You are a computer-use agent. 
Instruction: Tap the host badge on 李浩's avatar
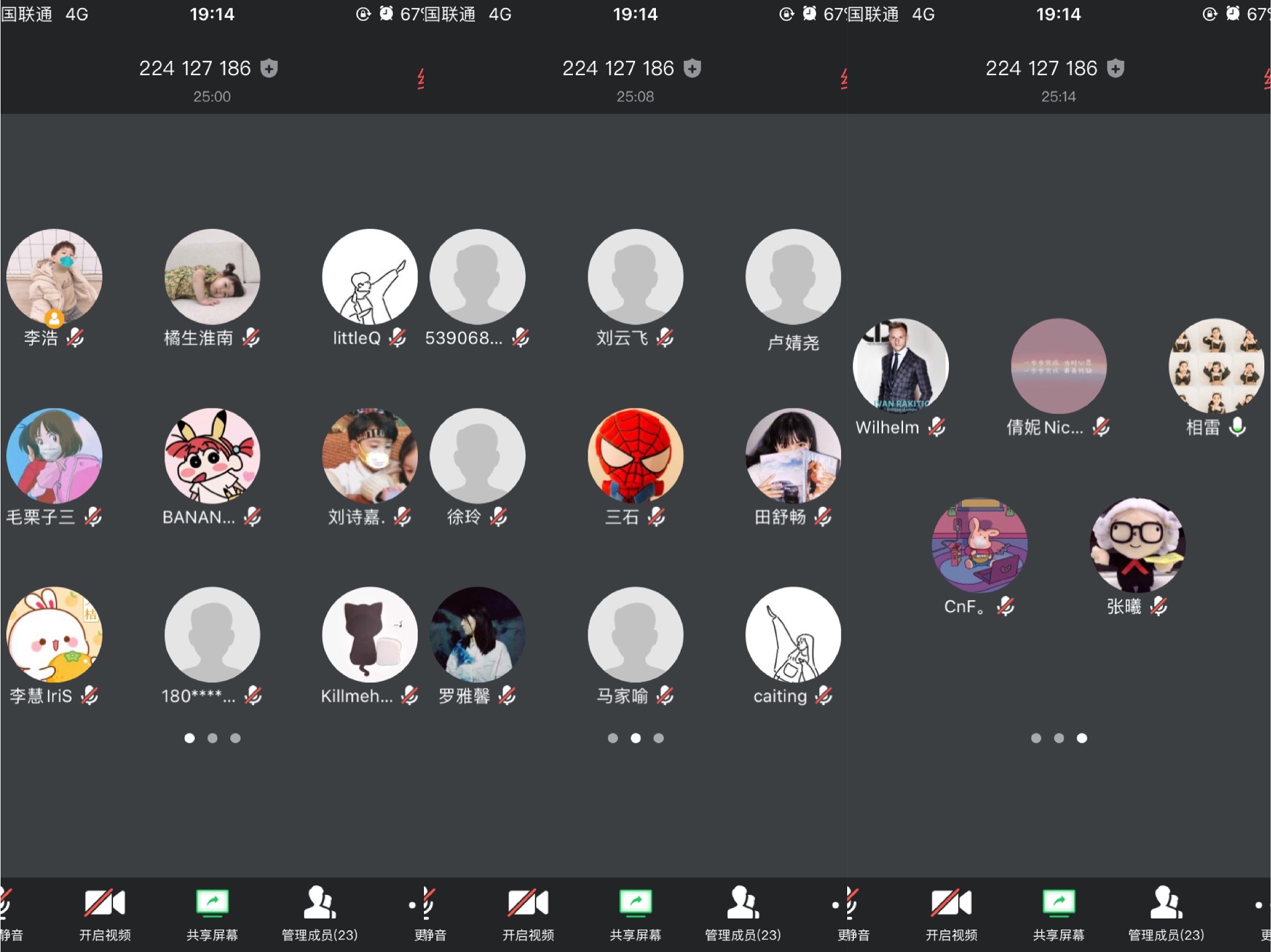55,318
